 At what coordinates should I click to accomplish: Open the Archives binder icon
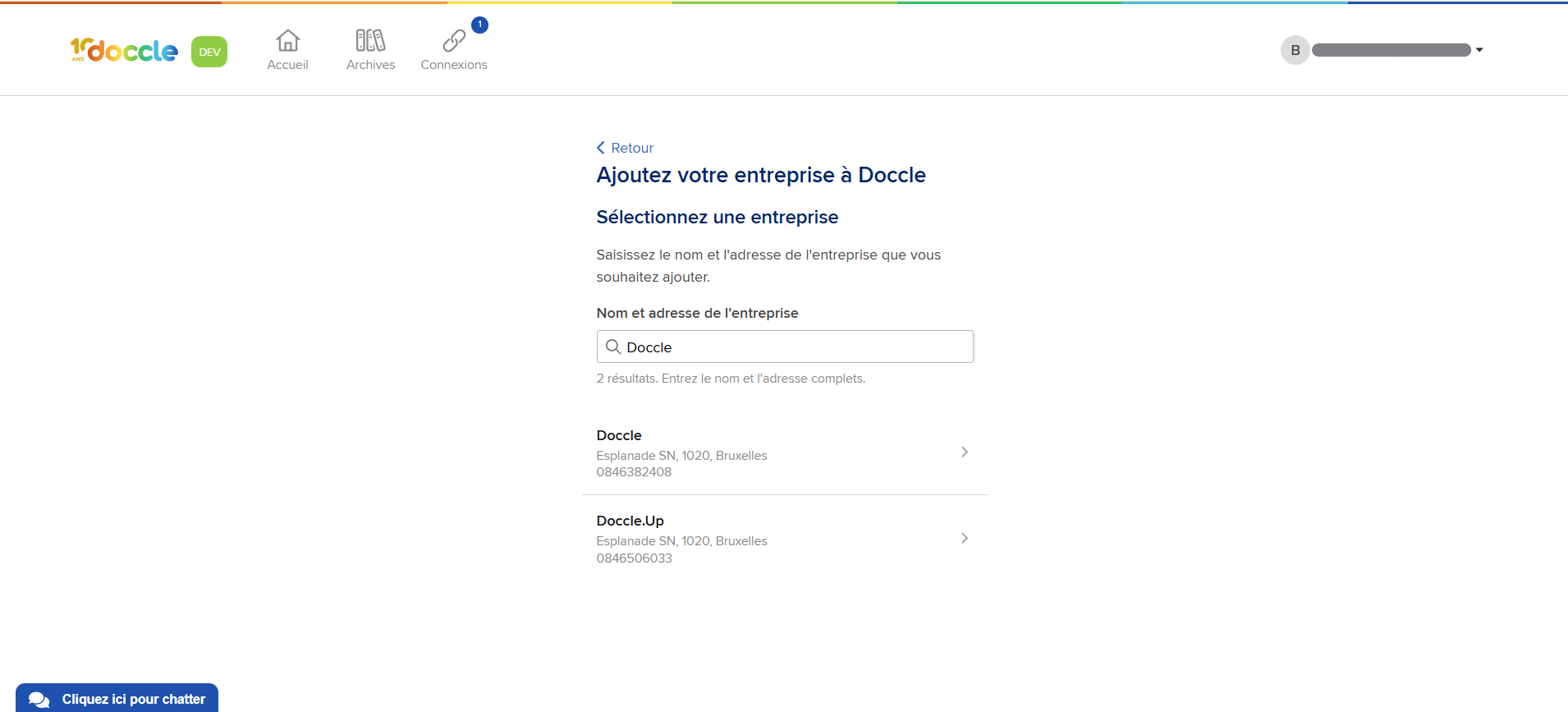370,40
